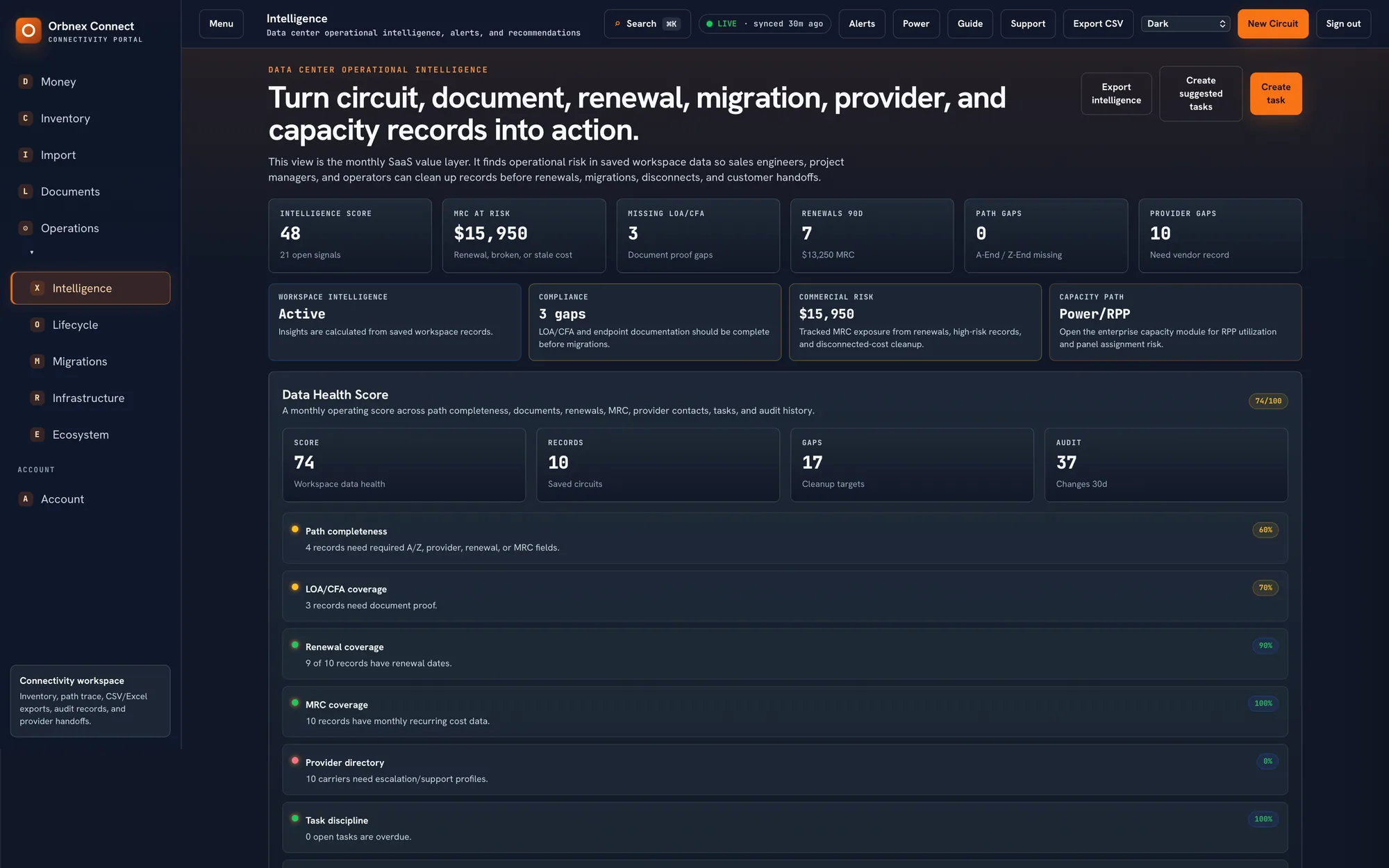Click the C badge icon beside Inventory
This screenshot has height=868, width=1389.
tap(26, 119)
